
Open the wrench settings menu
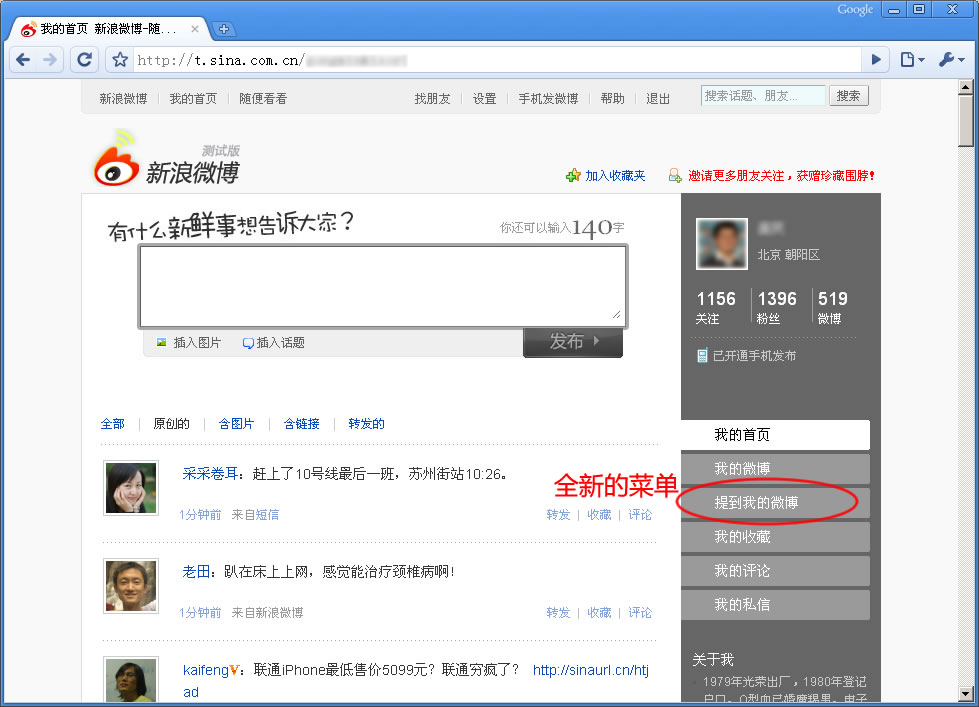(952, 60)
